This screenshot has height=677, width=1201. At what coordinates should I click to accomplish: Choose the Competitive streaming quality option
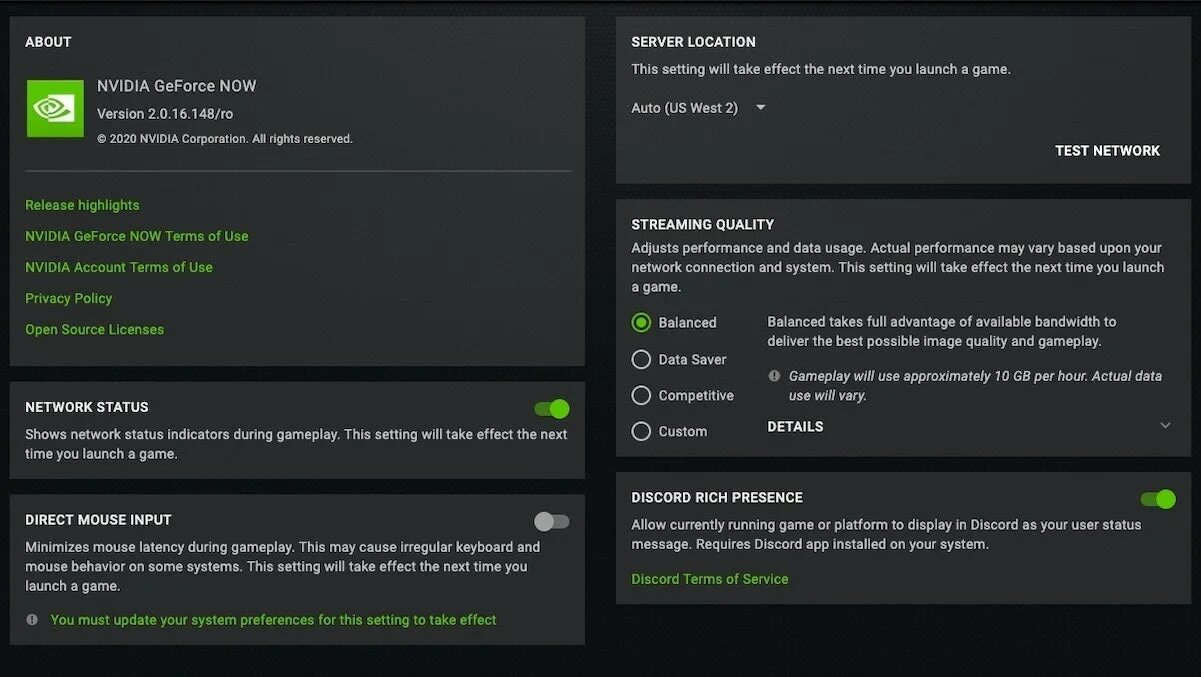641,395
